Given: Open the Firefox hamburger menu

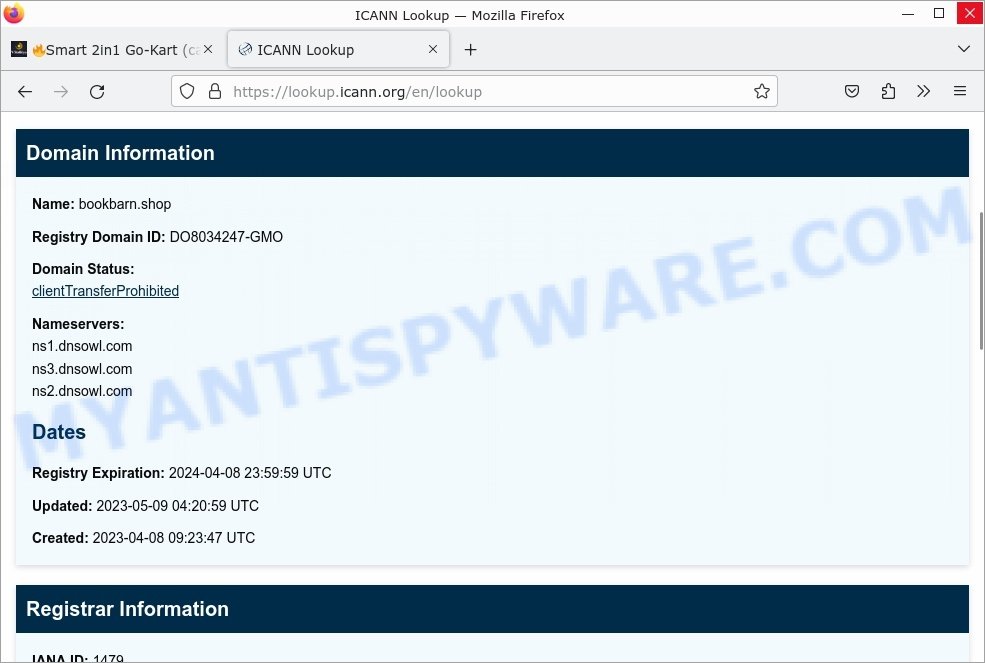Looking at the screenshot, I should point(960,92).
